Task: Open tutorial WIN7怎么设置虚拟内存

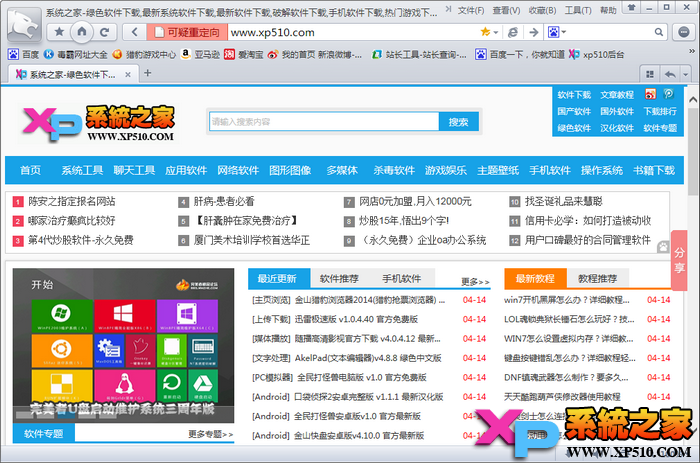Action: (568, 339)
